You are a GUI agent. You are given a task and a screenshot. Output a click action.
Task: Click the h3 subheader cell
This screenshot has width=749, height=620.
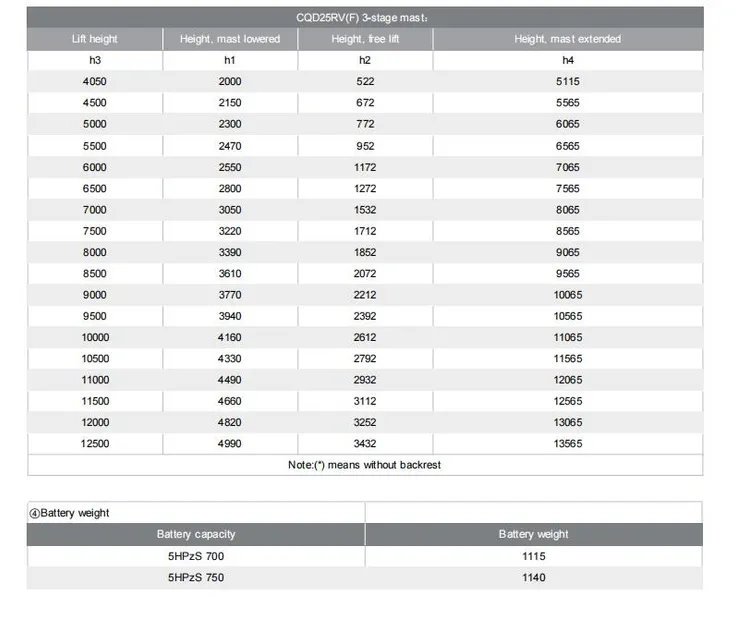[x=95, y=60]
